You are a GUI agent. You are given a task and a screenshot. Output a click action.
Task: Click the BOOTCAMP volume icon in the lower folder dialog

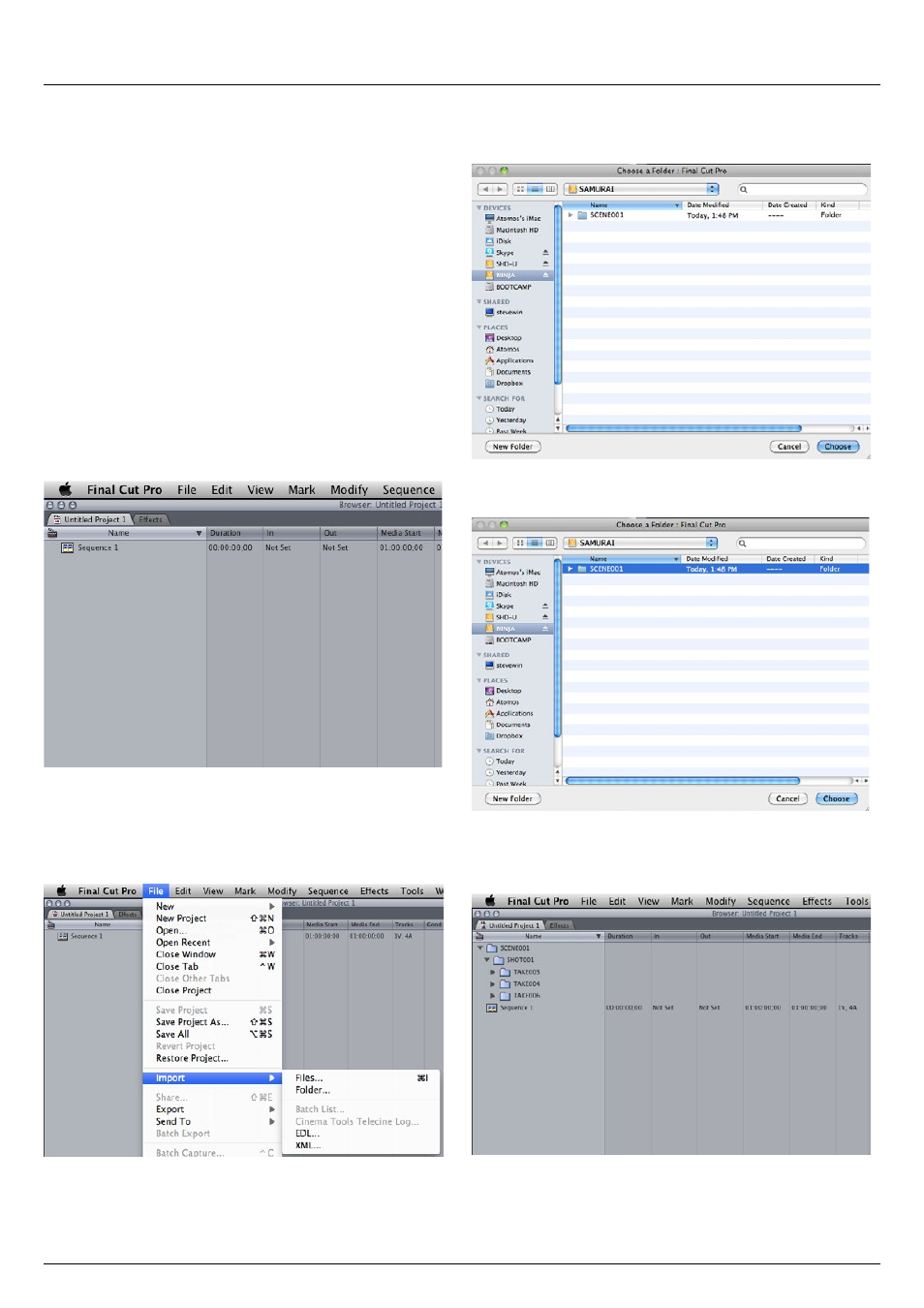click(x=490, y=639)
